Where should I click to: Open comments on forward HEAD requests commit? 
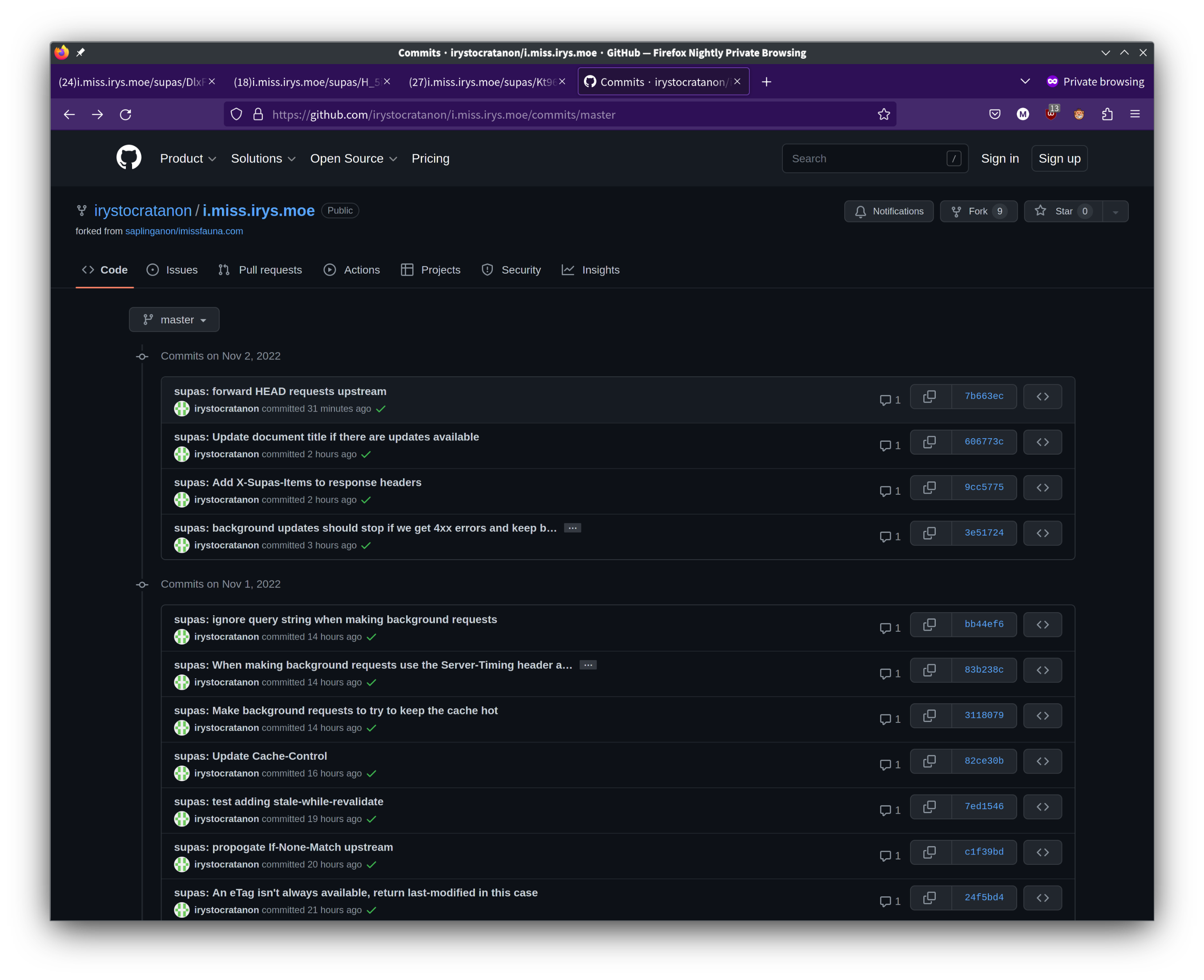point(890,400)
